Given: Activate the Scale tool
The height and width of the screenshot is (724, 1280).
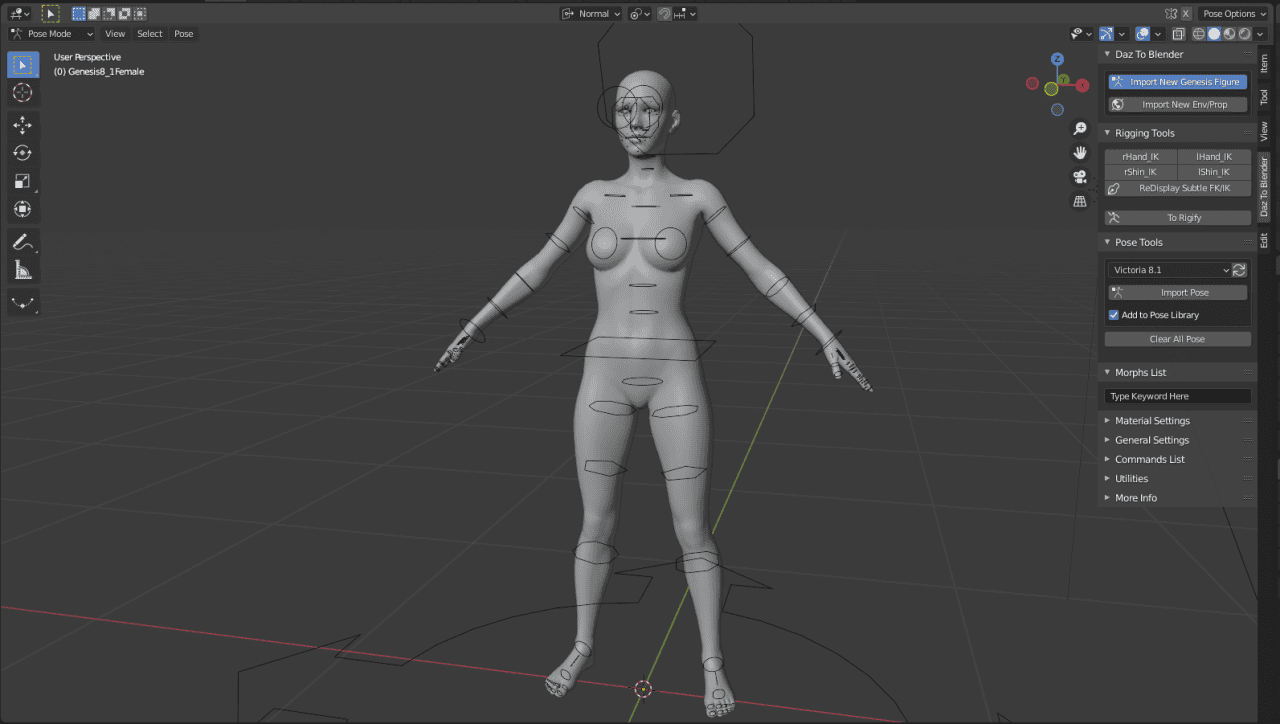Looking at the screenshot, I should click(23, 181).
